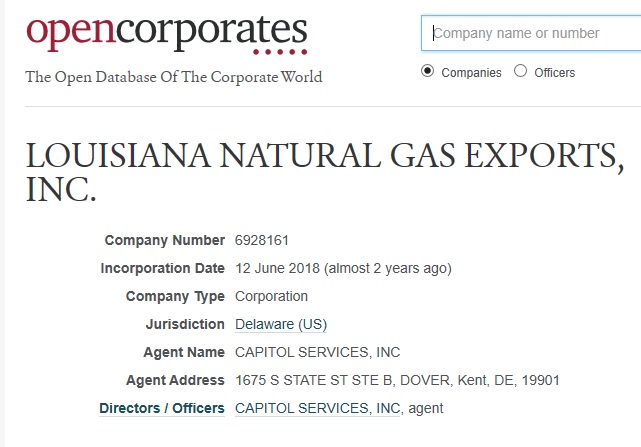Screen dimensions: 641x447
Task: Click the Agent Name value text
Action: point(317,352)
